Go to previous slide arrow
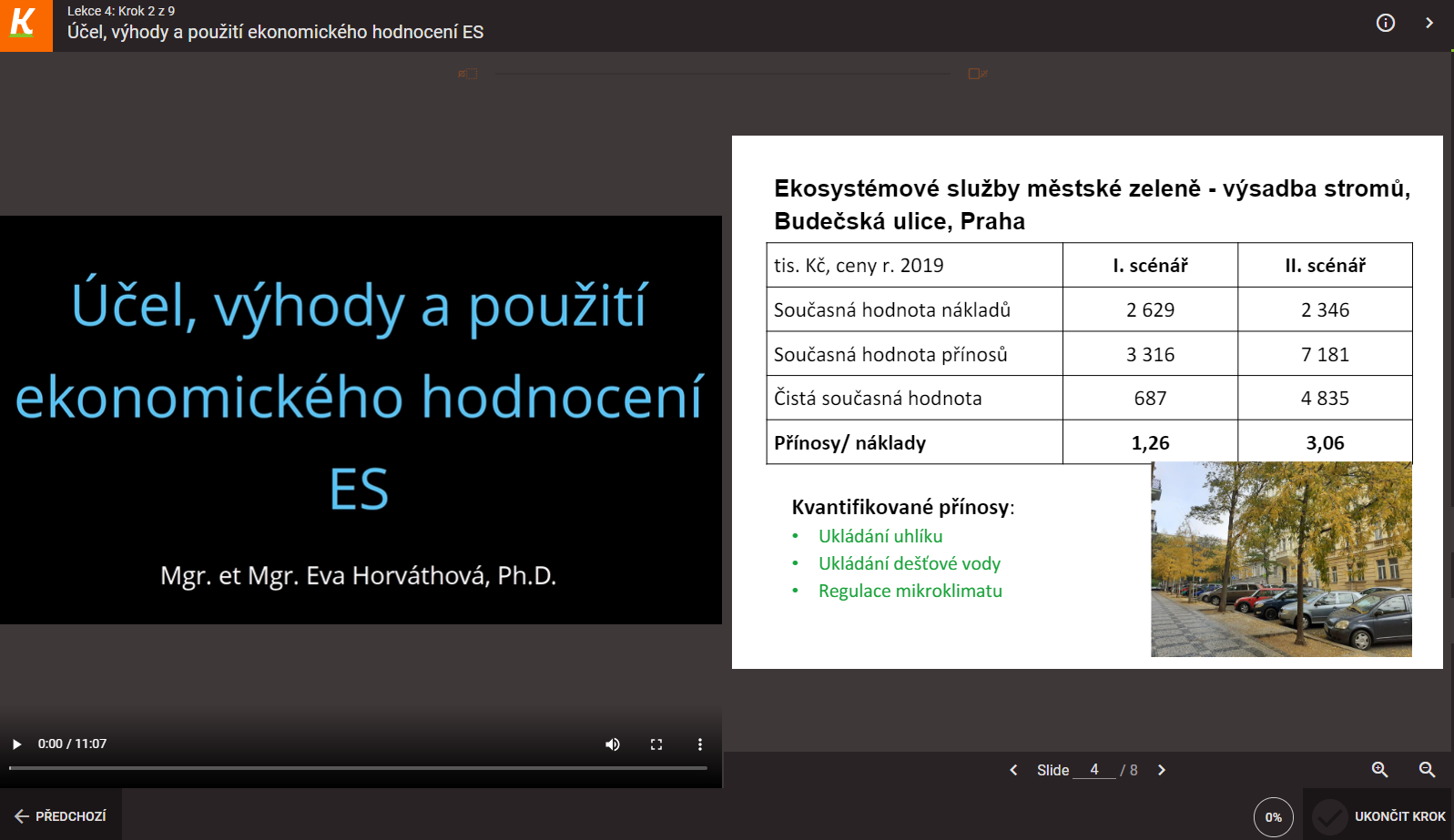Viewport: 1454px width, 840px height. click(x=1013, y=770)
